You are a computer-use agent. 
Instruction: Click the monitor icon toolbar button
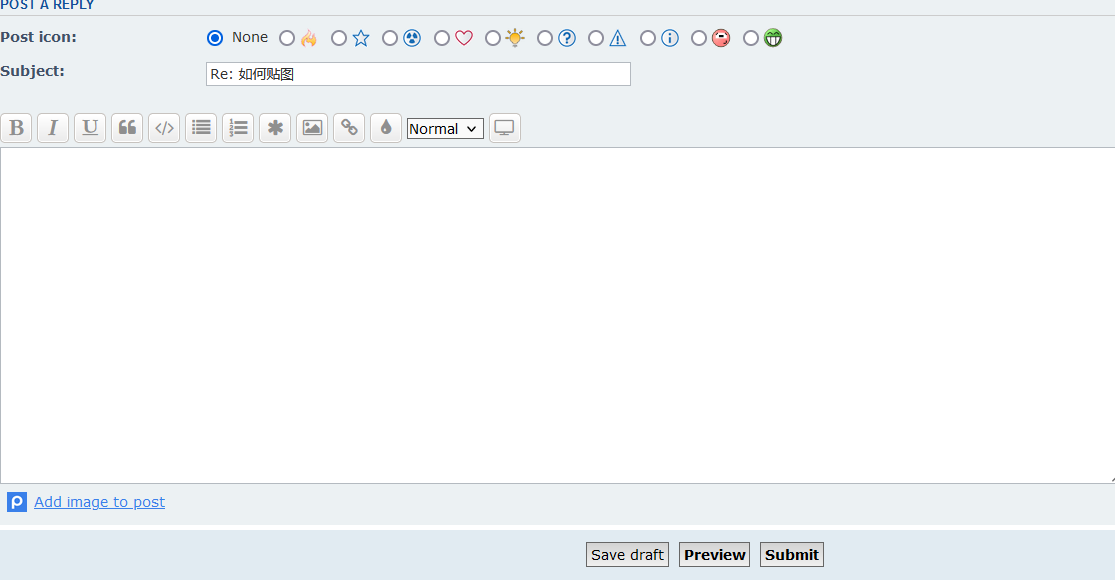[505, 128]
